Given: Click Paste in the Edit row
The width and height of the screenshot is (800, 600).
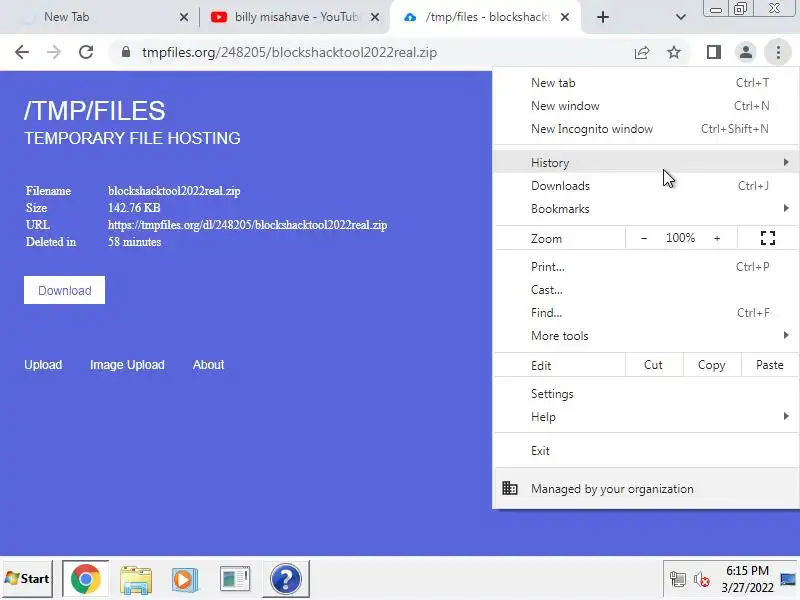Looking at the screenshot, I should pos(769,365).
